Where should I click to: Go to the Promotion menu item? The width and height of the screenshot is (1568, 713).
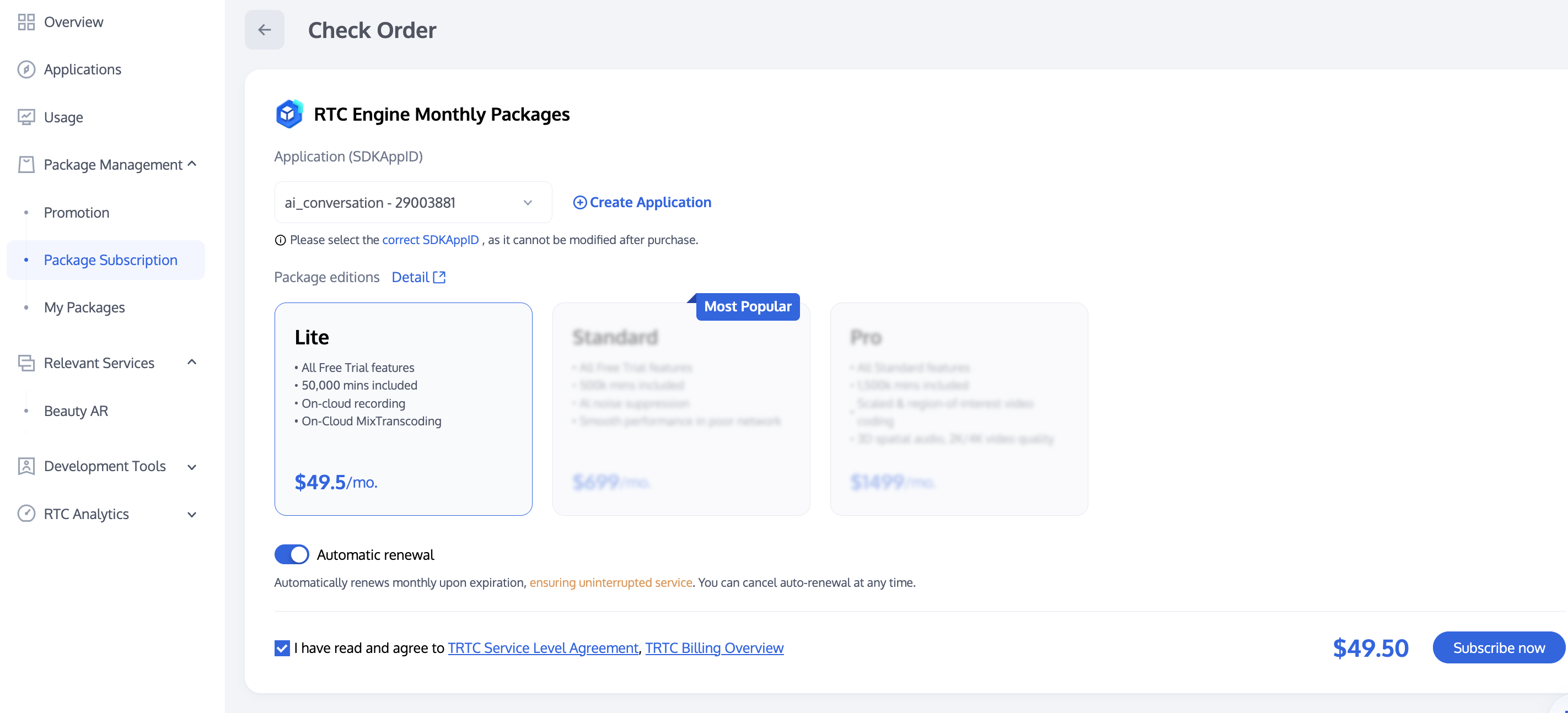tap(77, 212)
